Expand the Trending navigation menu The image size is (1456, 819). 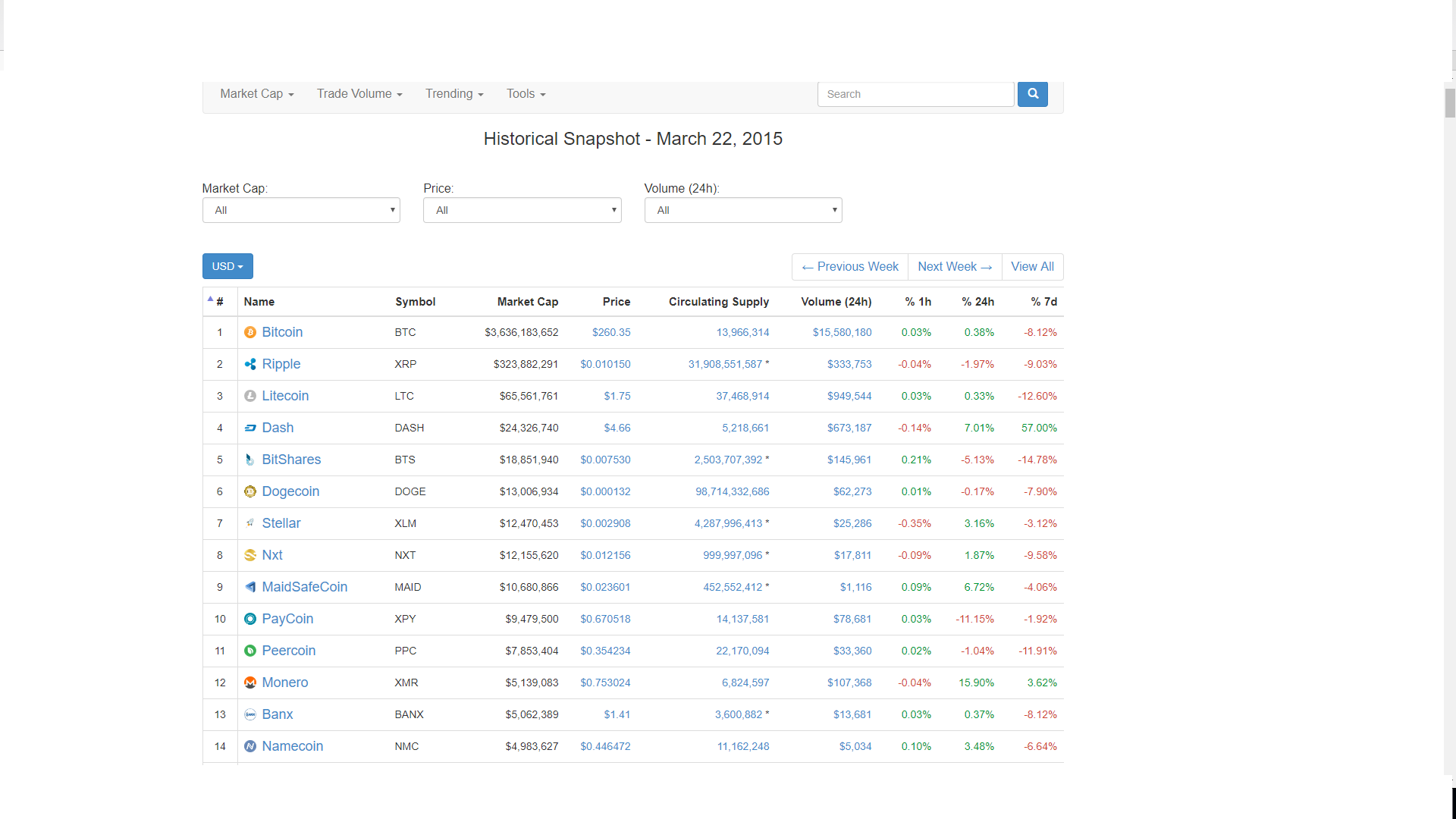[x=454, y=93]
